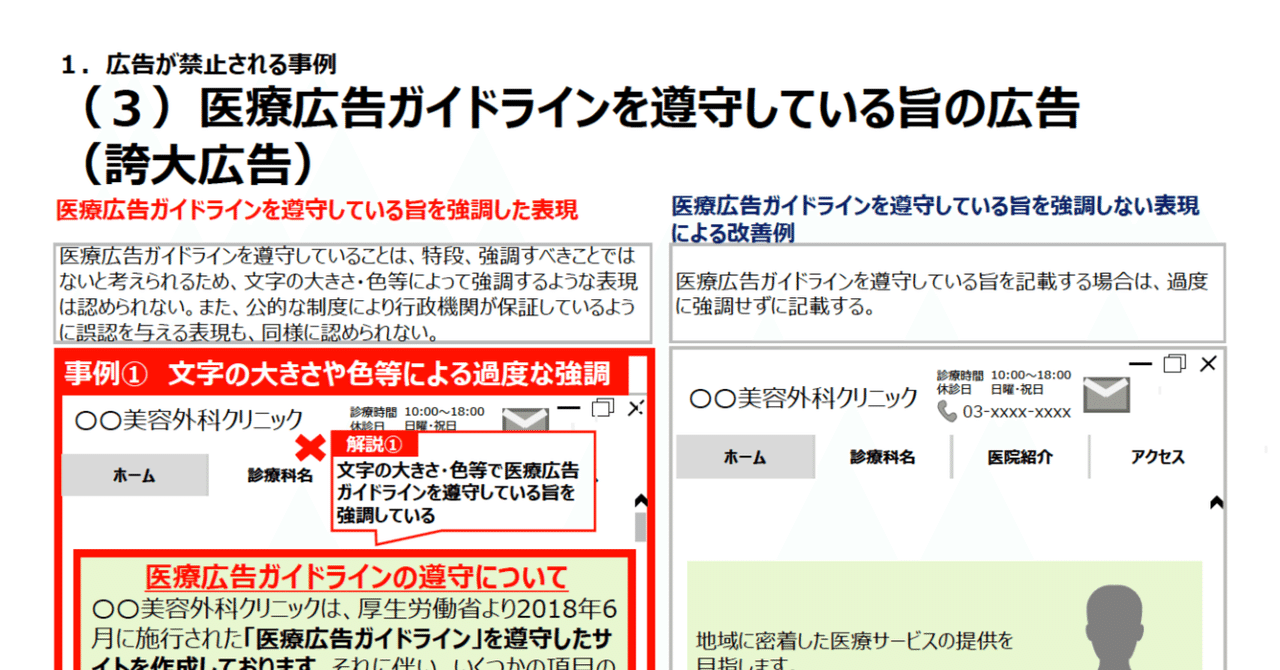Click the close X of the right mockup window
Image resolution: width=1280 pixels, height=670 pixels.
(x=1208, y=363)
